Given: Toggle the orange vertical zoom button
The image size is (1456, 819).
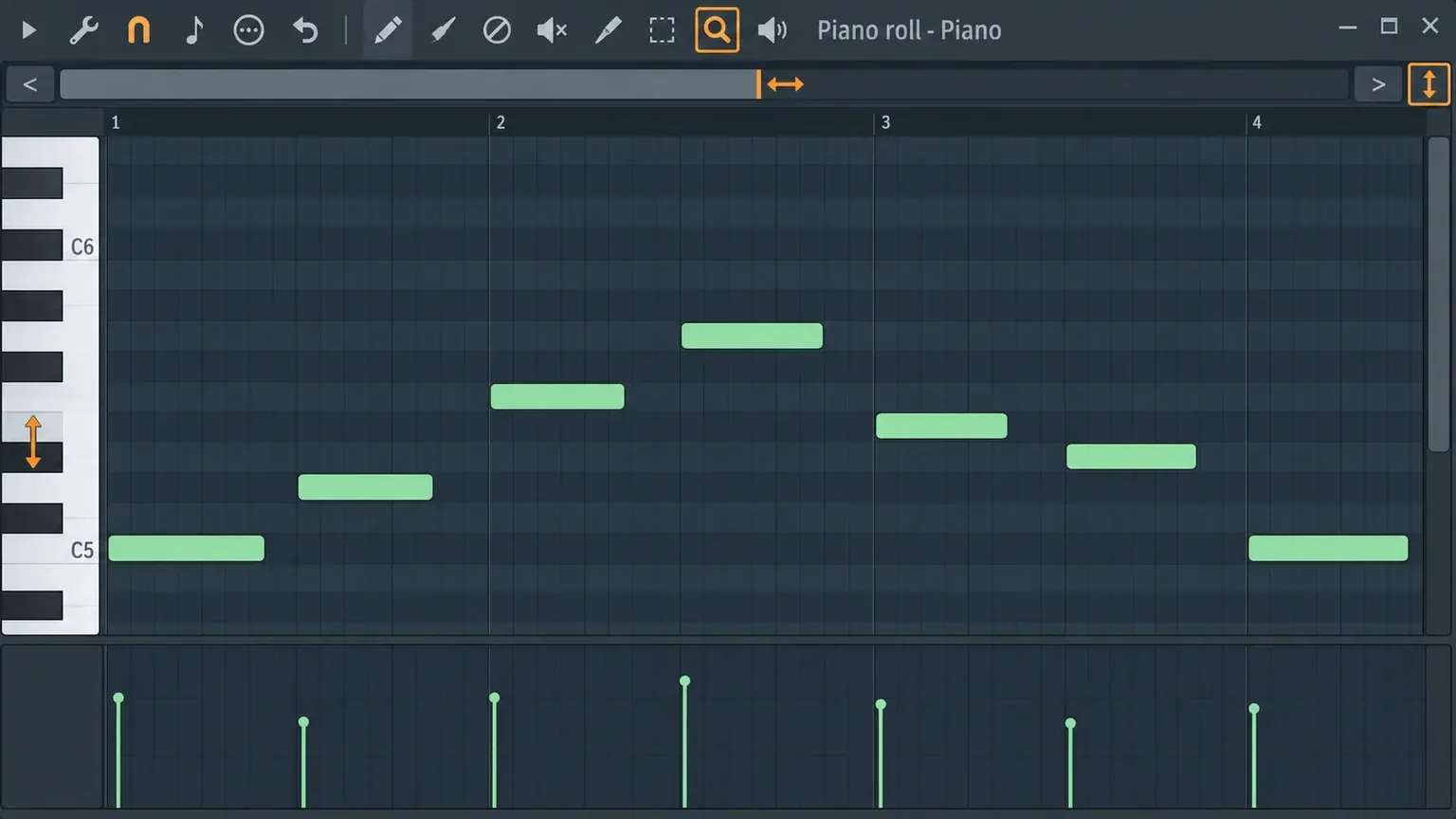Looking at the screenshot, I should pyautogui.click(x=1429, y=84).
